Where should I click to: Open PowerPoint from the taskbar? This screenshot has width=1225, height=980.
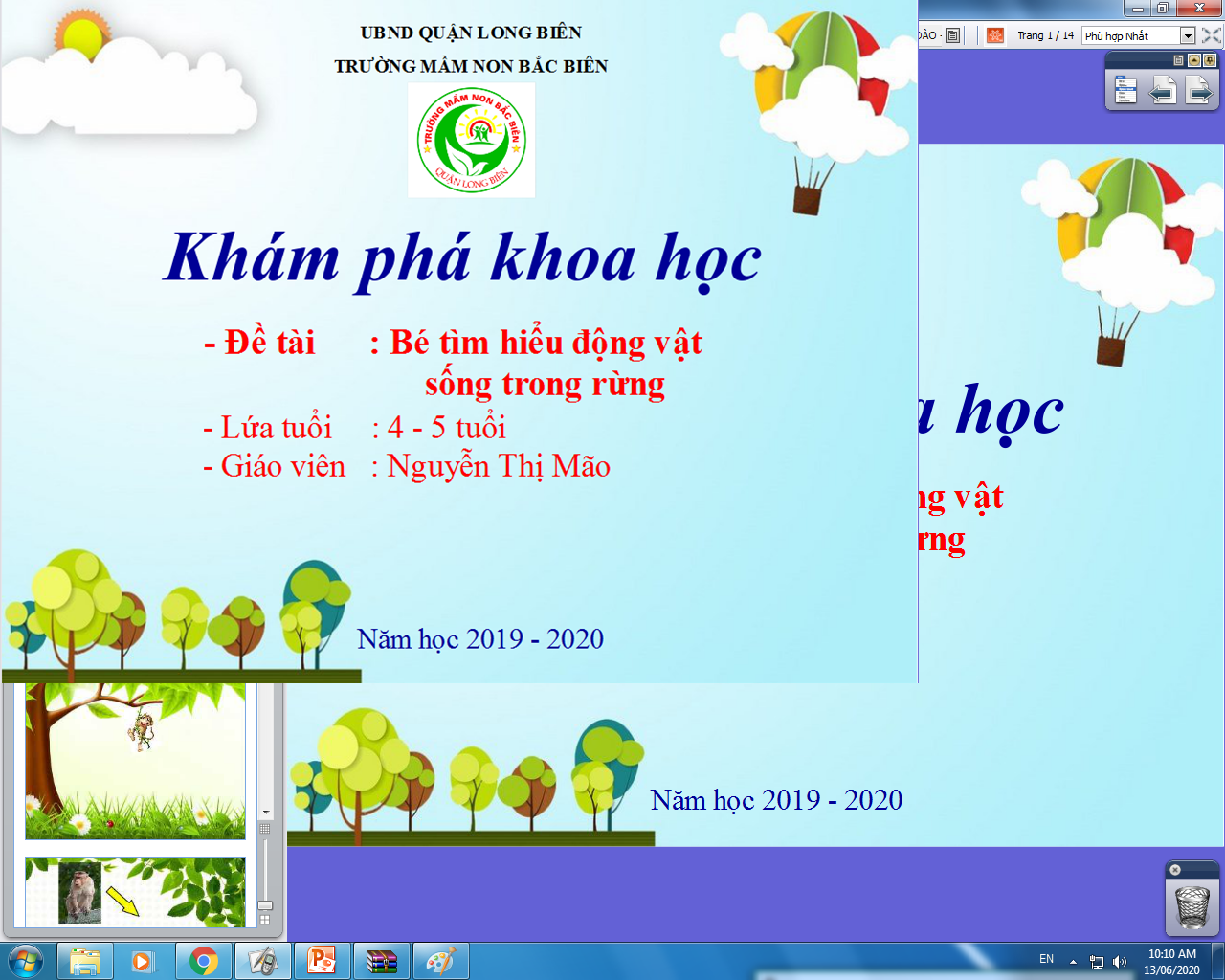click(x=322, y=960)
